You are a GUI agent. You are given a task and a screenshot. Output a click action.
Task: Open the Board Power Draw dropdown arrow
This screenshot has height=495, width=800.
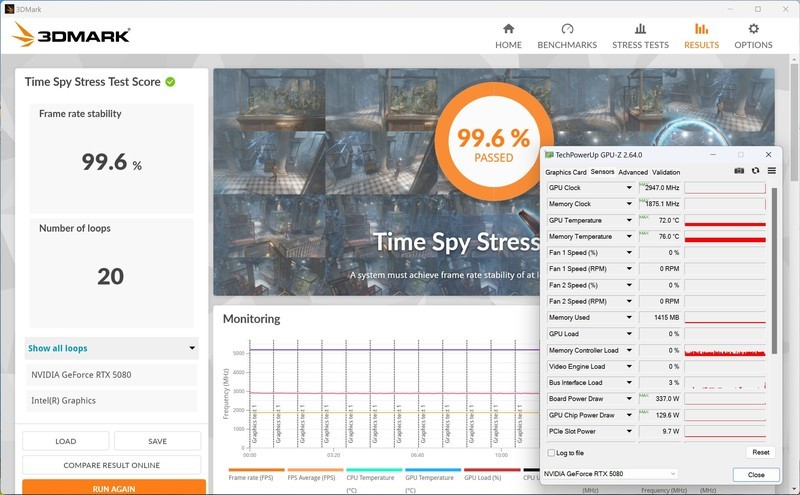[x=629, y=399]
